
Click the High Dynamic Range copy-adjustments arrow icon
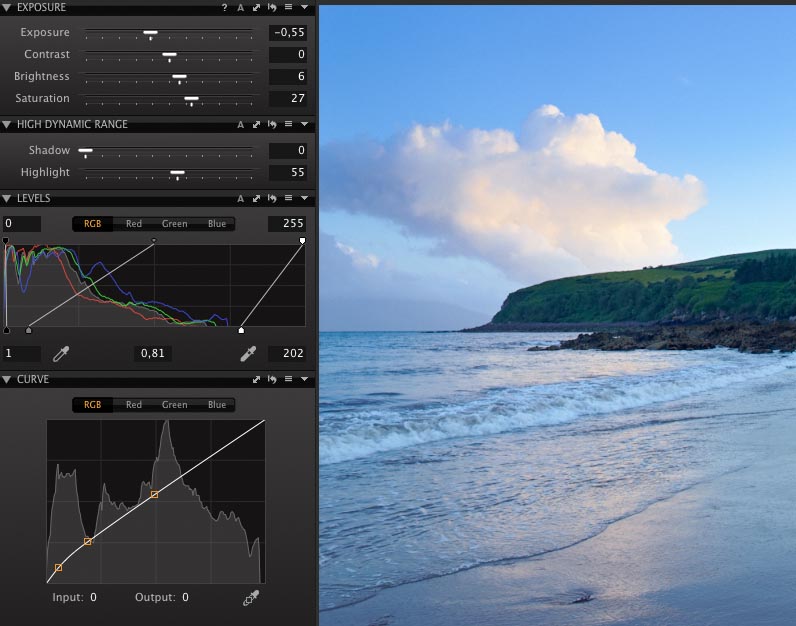[256, 124]
